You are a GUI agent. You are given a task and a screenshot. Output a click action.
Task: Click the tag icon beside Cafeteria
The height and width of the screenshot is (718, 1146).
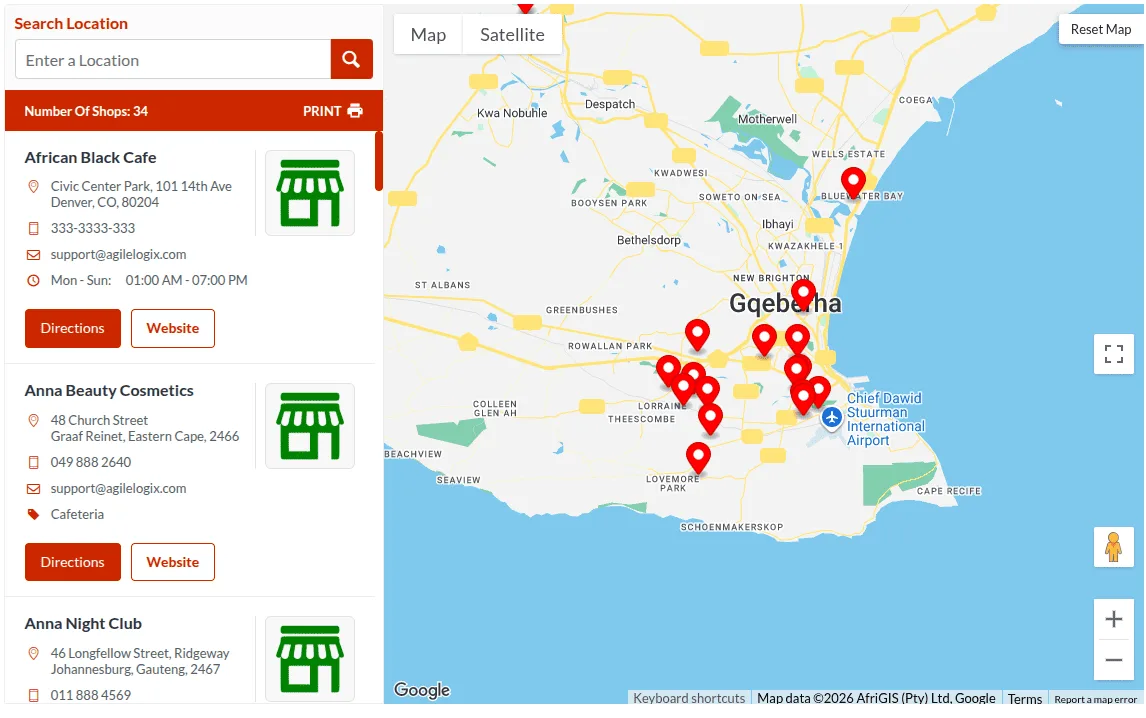click(x=33, y=515)
